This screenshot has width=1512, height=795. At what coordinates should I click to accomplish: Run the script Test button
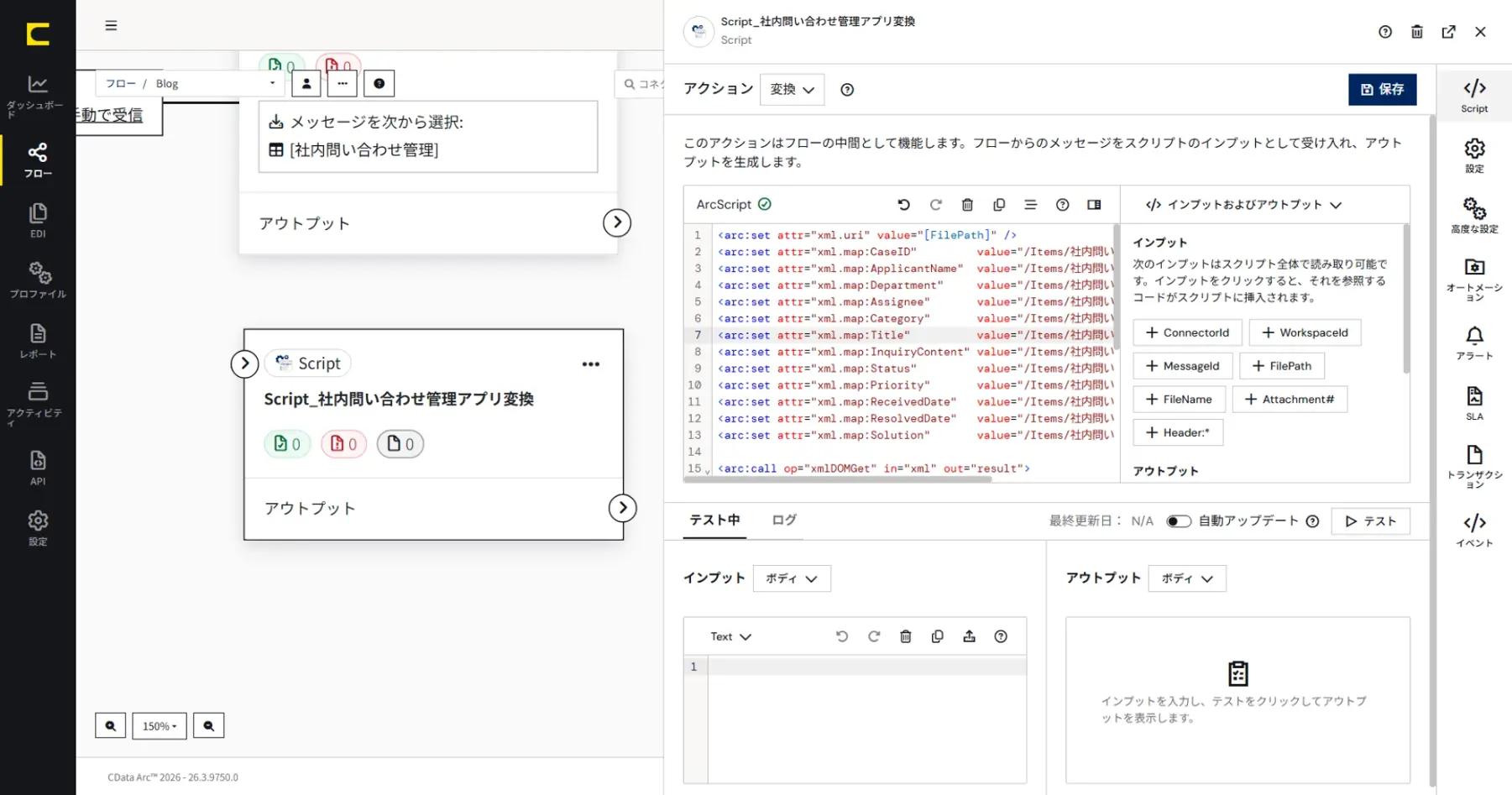(x=1371, y=521)
